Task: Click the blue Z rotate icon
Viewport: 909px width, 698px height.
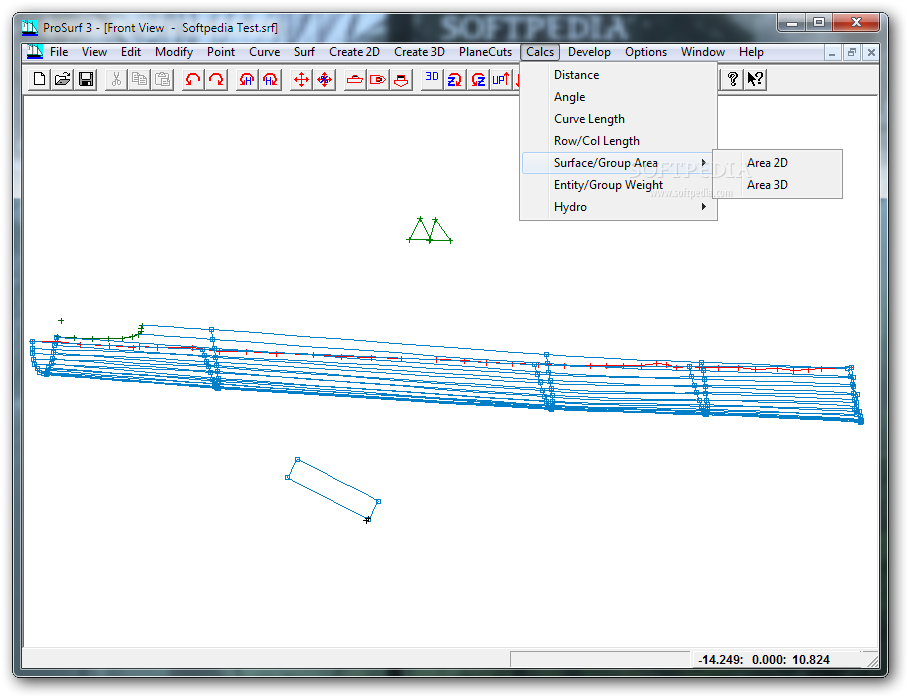Action: [454, 79]
